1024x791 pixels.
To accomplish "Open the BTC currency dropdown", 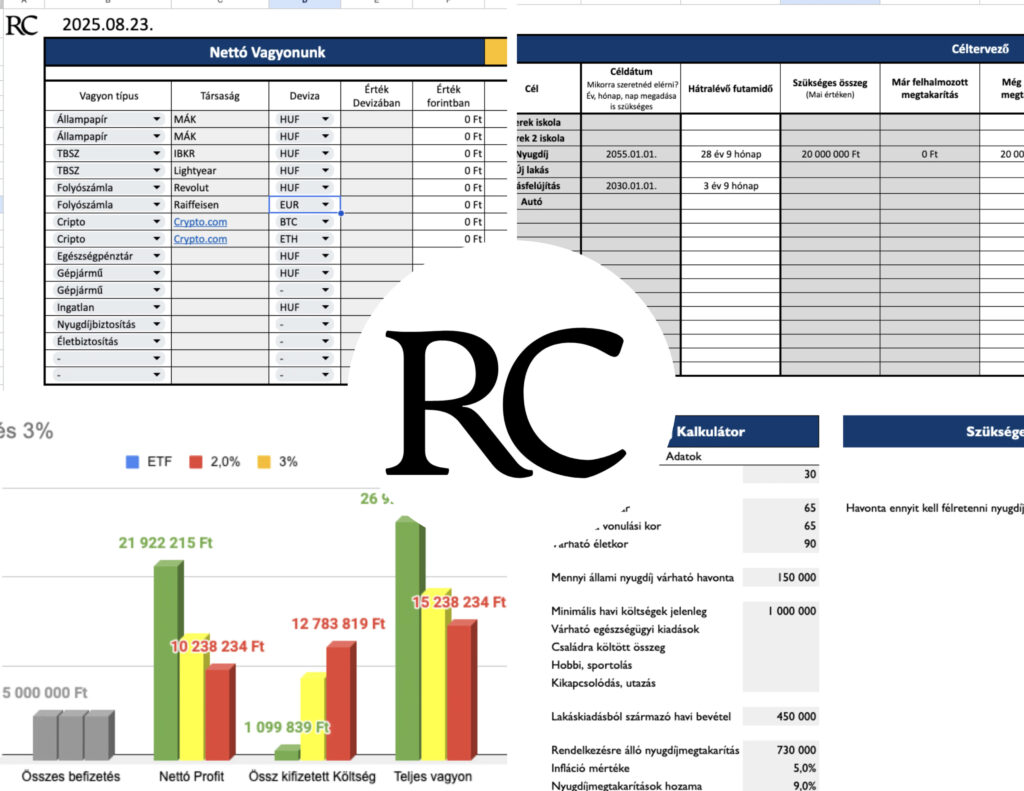I will coord(325,222).
